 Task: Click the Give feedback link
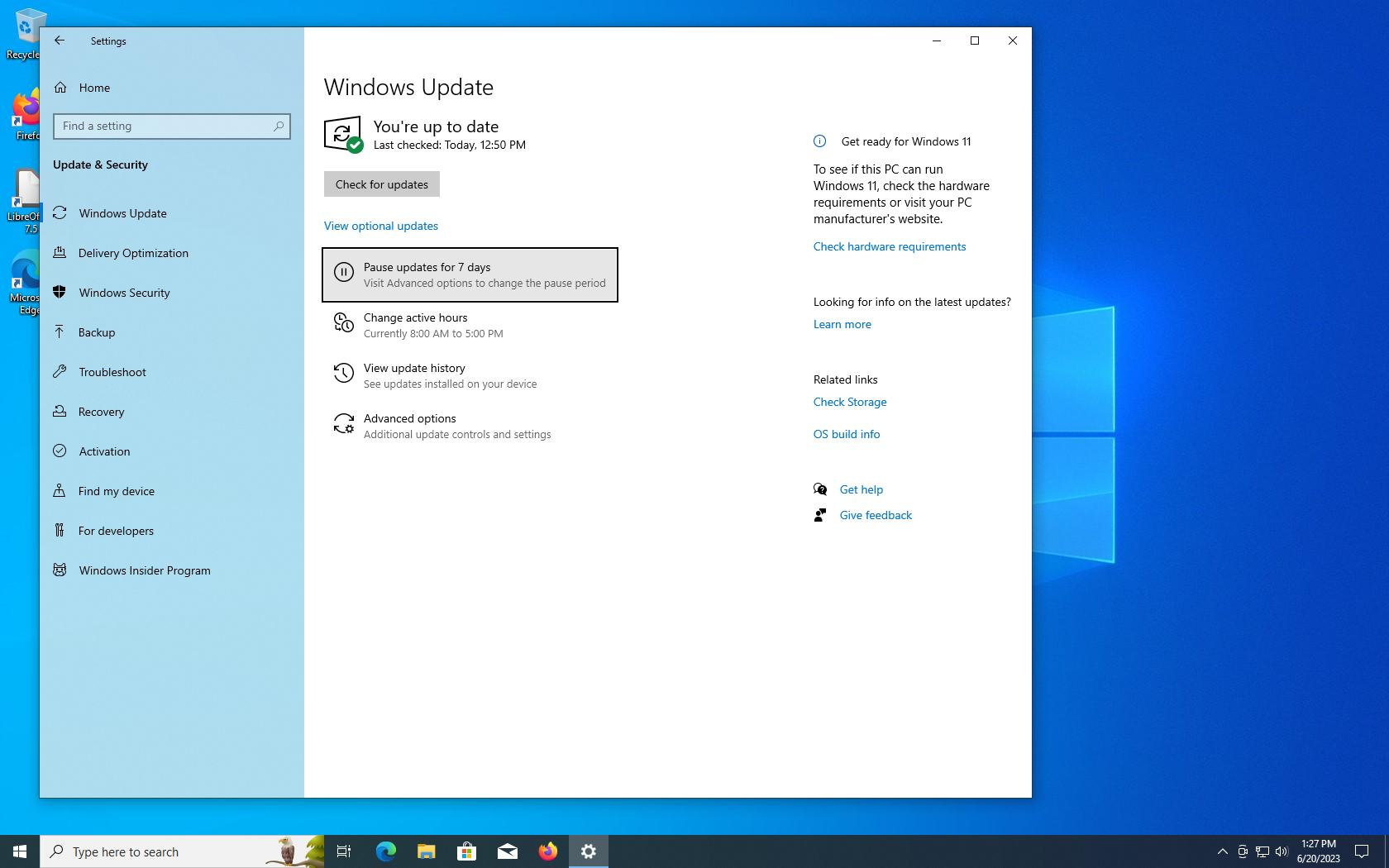pyautogui.click(x=876, y=515)
